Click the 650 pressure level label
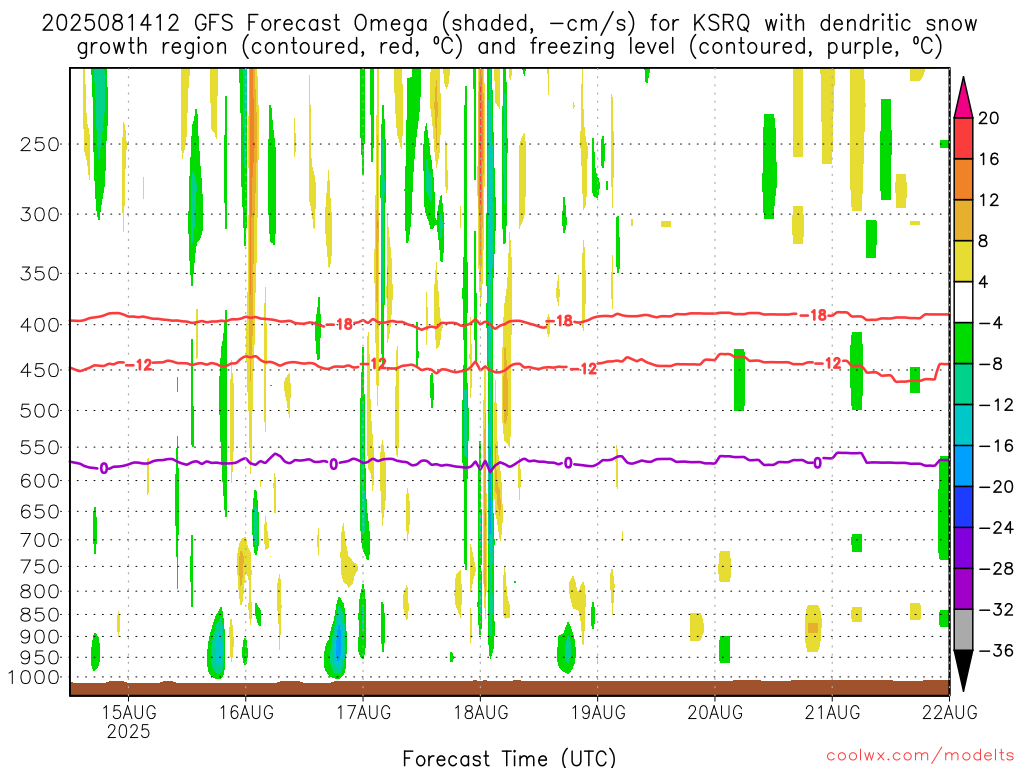 click(x=40, y=511)
